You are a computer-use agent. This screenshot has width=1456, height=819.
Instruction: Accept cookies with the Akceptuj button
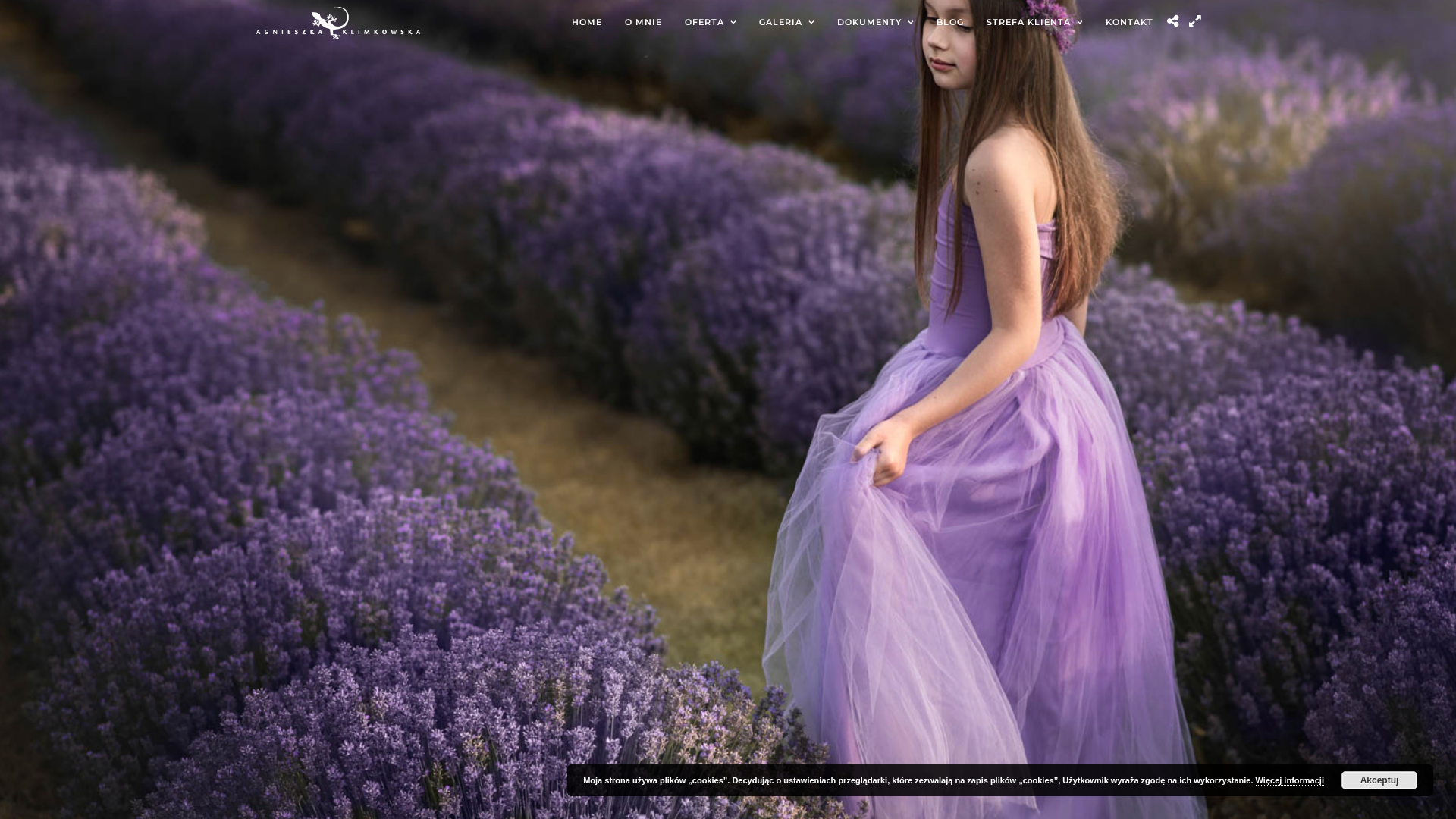pyautogui.click(x=1379, y=780)
